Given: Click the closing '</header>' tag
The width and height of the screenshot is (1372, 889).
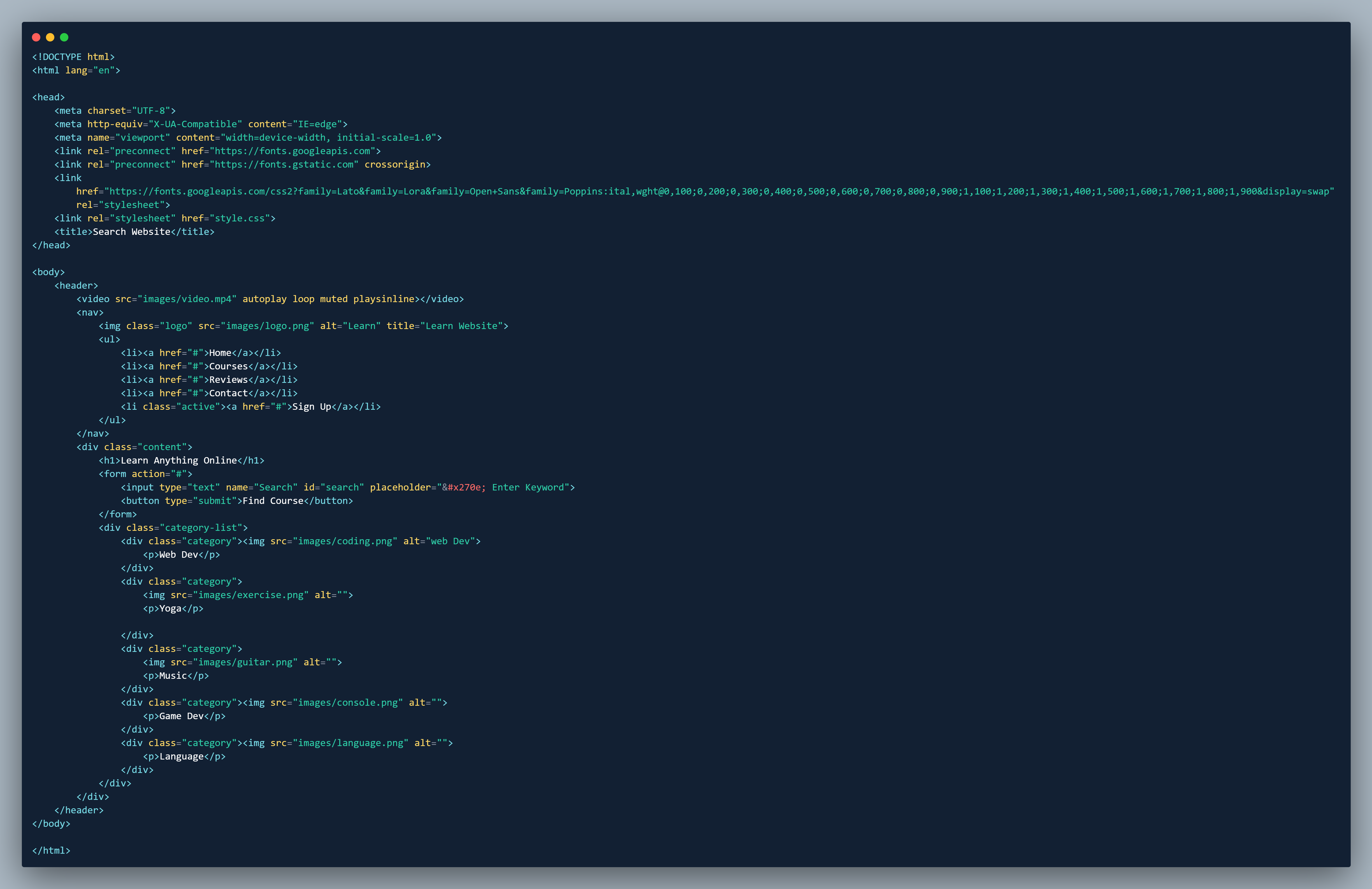Looking at the screenshot, I should coord(79,811).
